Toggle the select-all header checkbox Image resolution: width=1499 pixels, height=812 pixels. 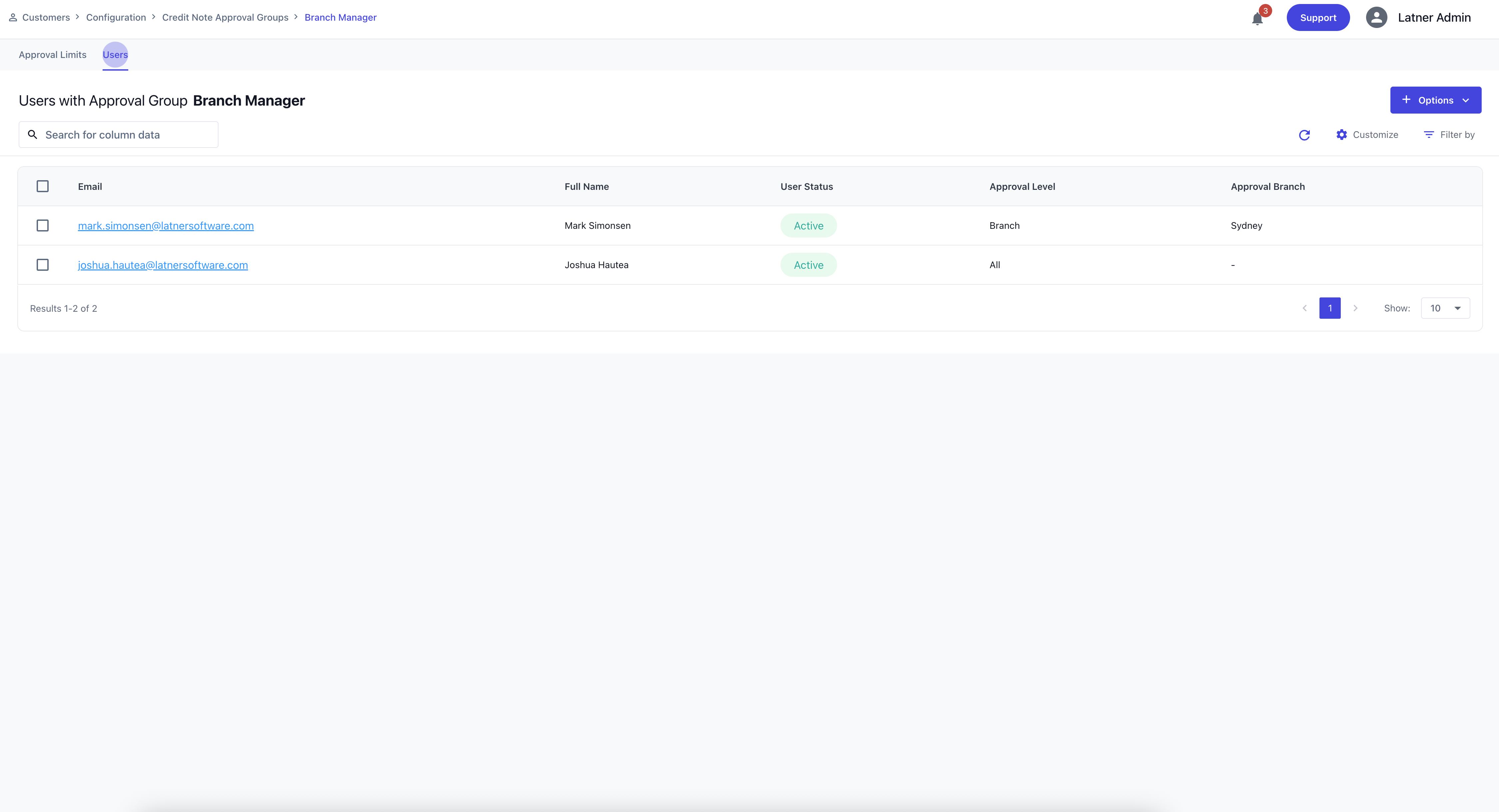tap(43, 186)
